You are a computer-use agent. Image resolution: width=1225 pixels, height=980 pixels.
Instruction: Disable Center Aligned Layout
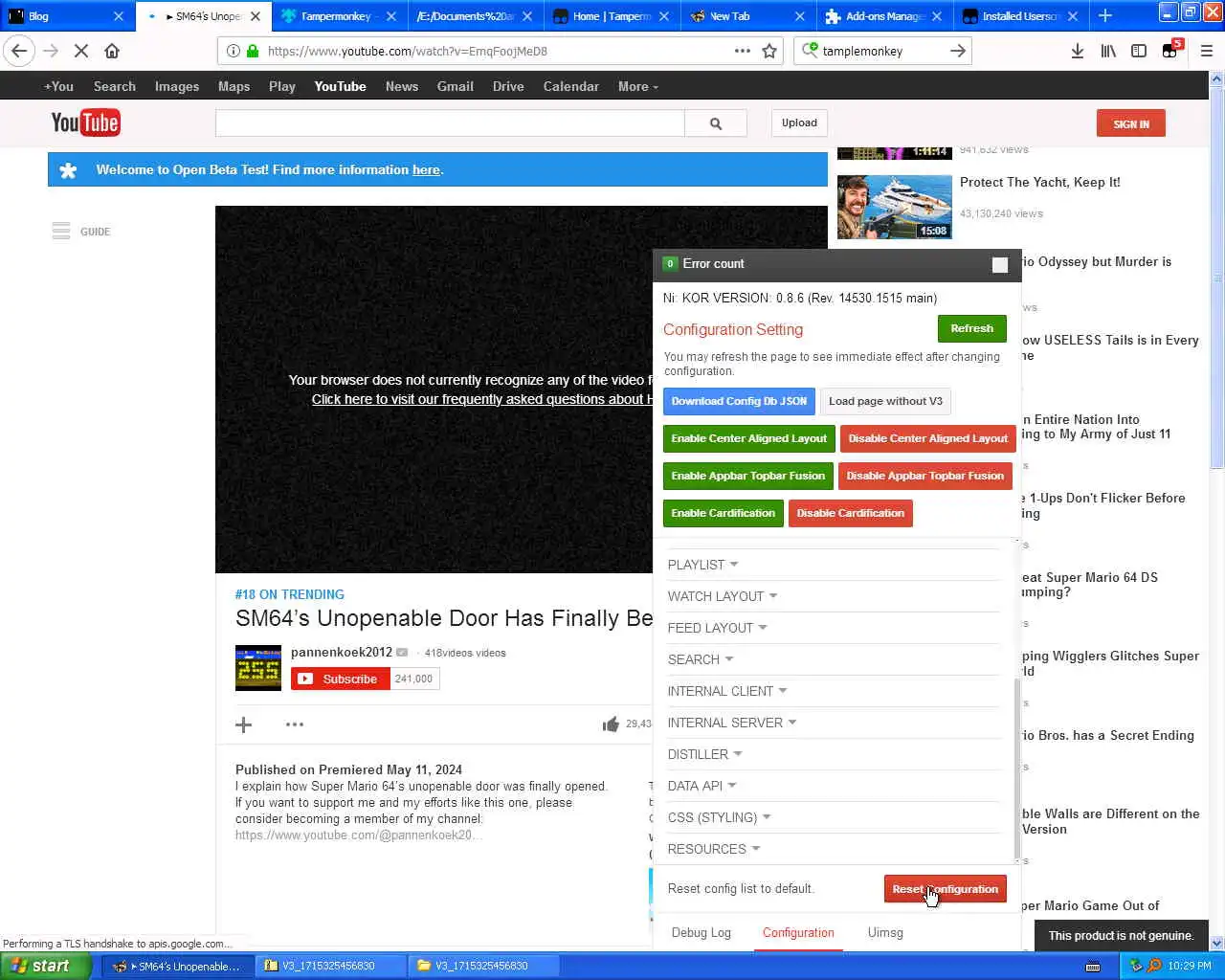pyautogui.click(x=927, y=438)
